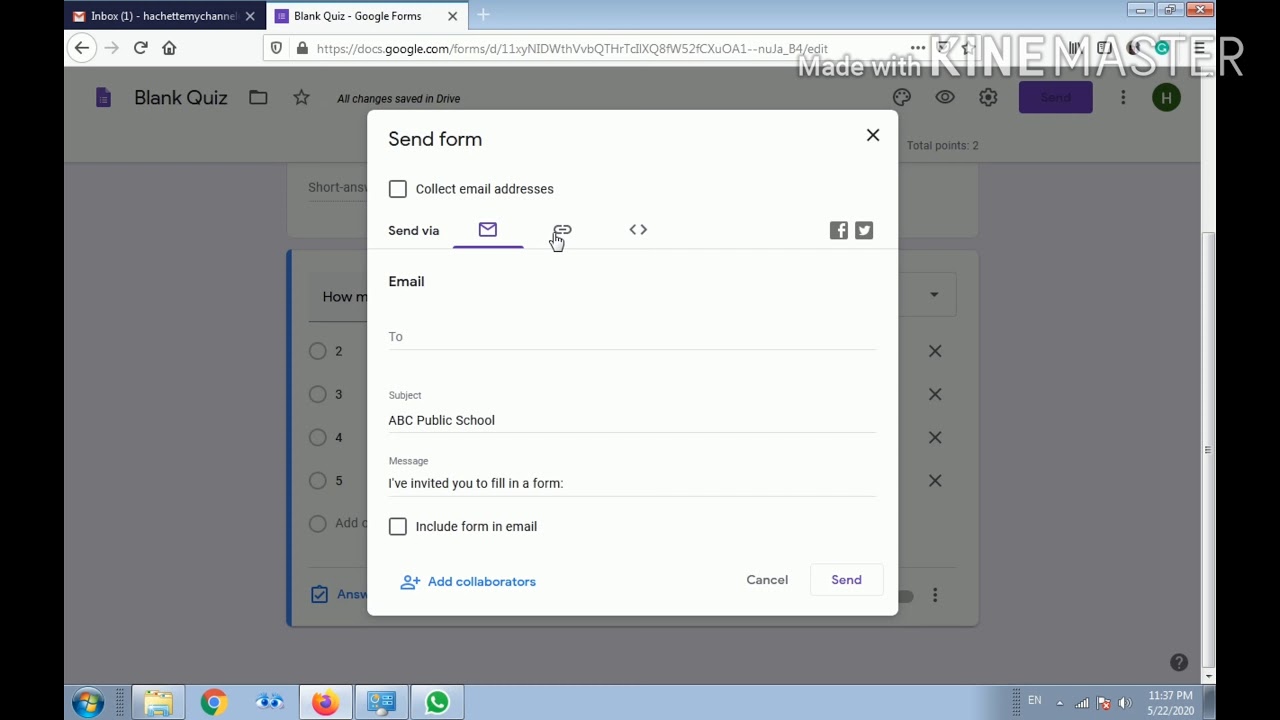Close the Blank Quiz browser tab

452,16
